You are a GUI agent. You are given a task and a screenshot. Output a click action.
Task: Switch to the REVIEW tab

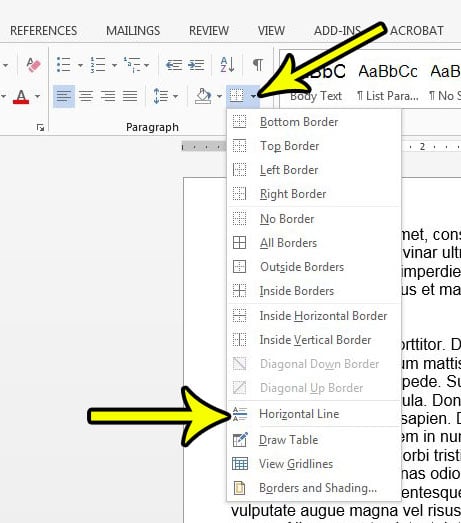click(x=209, y=31)
